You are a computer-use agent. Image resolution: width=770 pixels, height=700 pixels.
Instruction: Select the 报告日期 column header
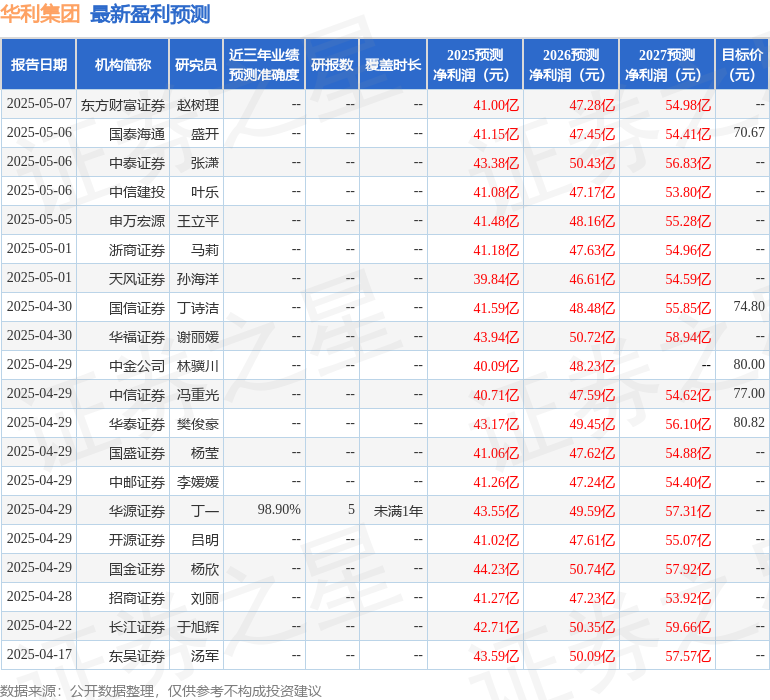[x=39, y=65]
